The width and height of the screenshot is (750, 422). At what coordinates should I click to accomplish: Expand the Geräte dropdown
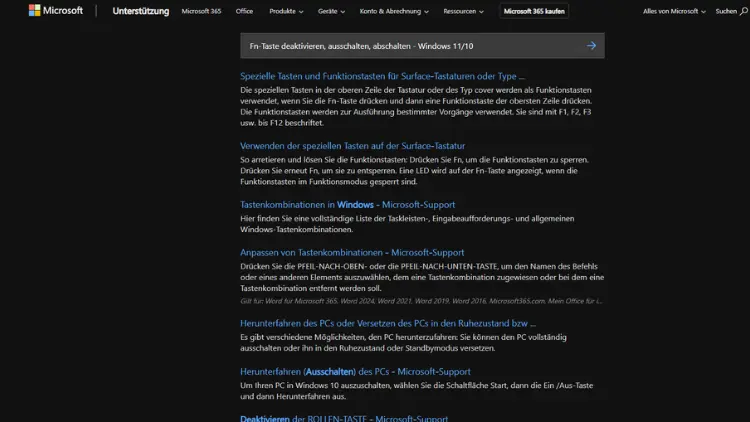(x=331, y=11)
